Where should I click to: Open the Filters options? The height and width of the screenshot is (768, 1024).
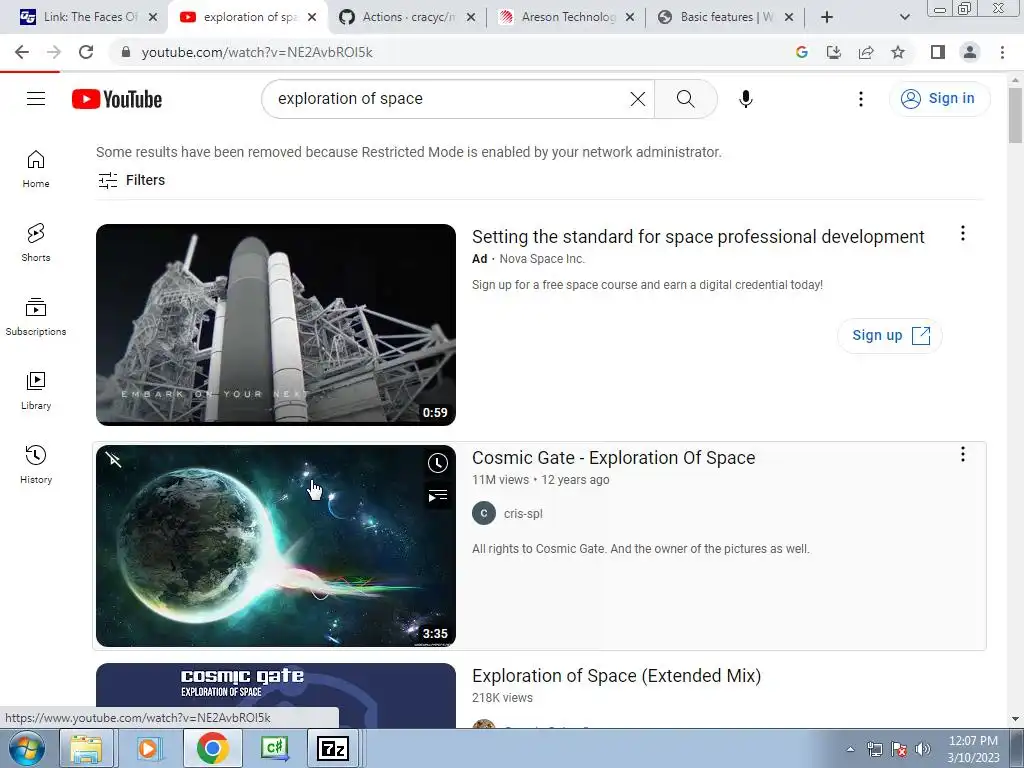coord(131,180)
